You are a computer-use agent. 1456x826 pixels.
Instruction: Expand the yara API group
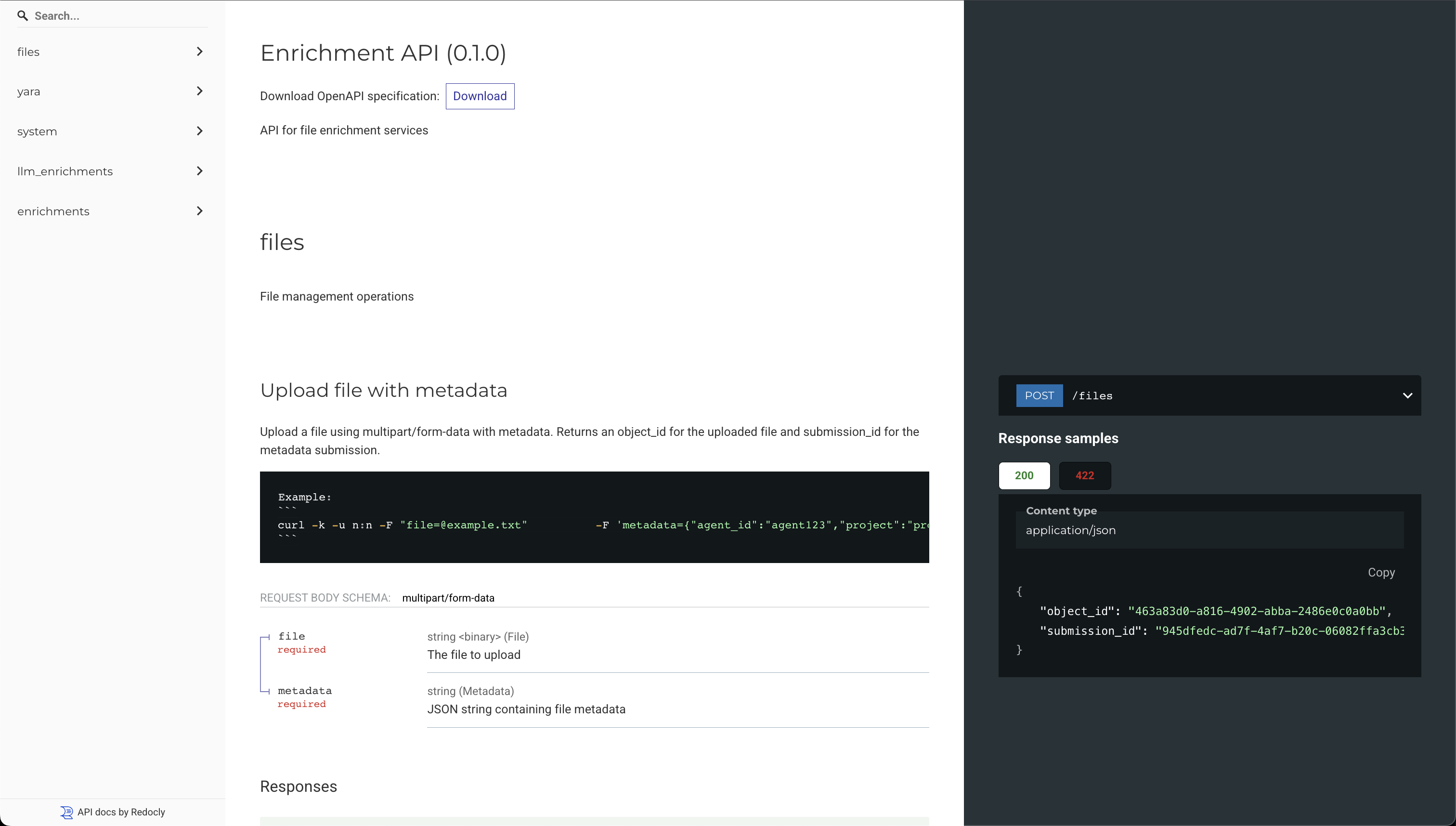28,92
